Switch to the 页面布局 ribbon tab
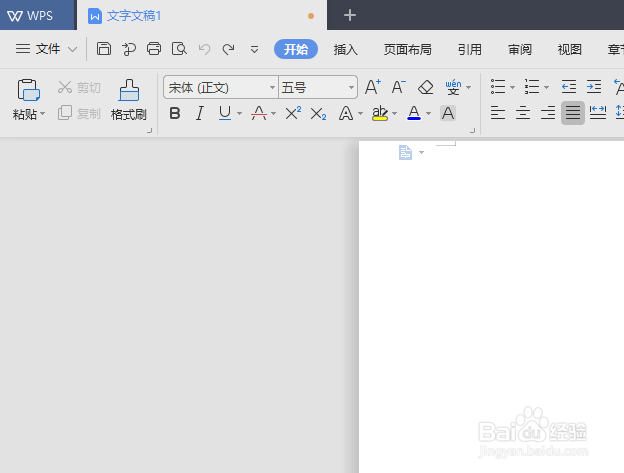Screen dimensions: 624x473 click(x=408, y=50)
